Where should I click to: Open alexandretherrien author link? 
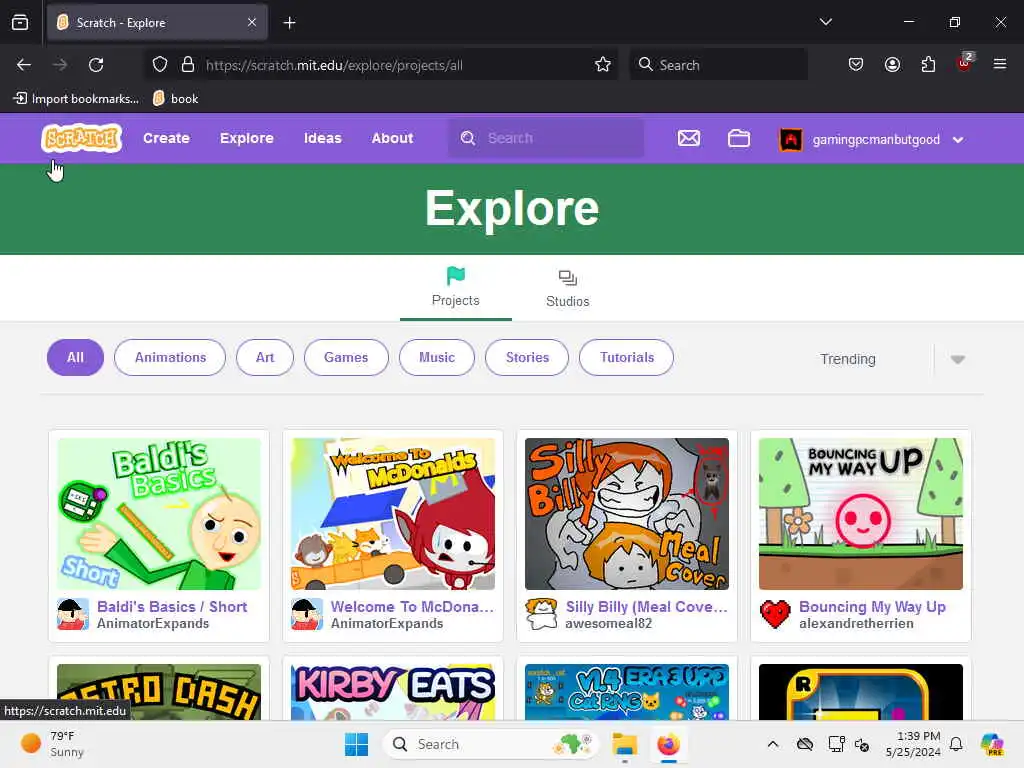856,624
